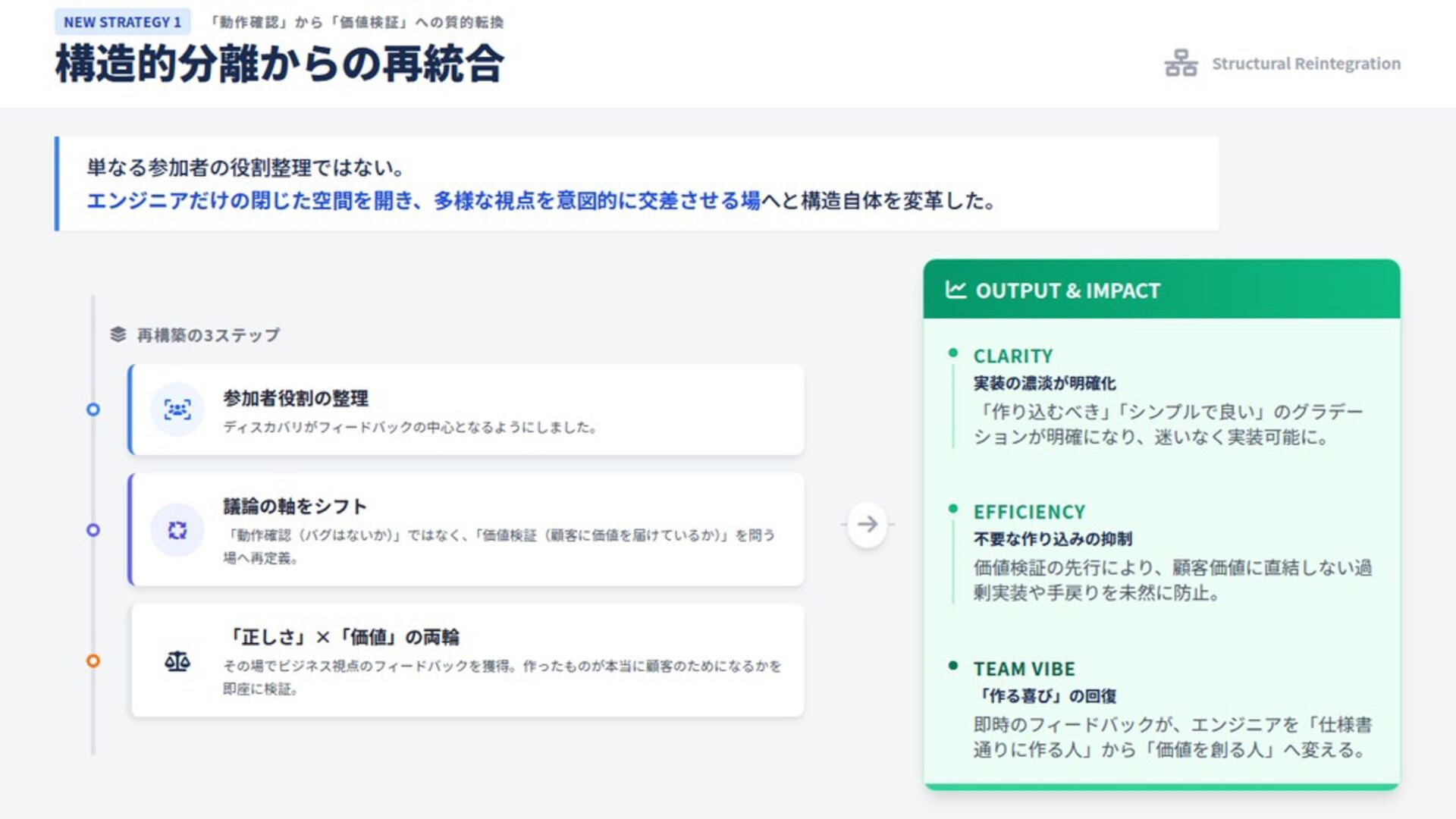Image resolution: width=1456 pixels, height=819 pixels.
Task: Click the chart icon in OUTPUT & IMPACT header
Action: (955, 290)
